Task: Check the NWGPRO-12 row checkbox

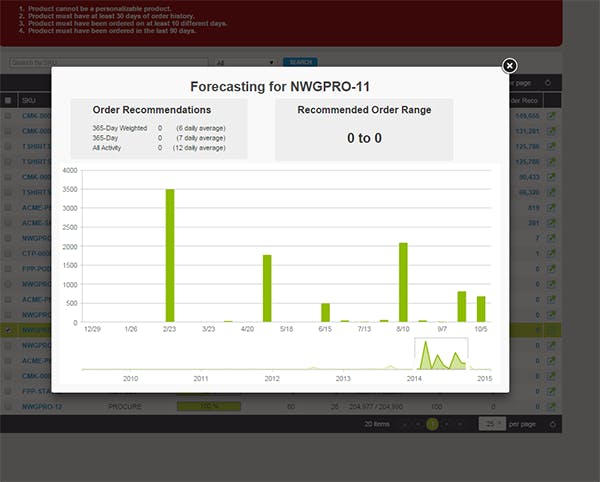Action: click(8, 407)
